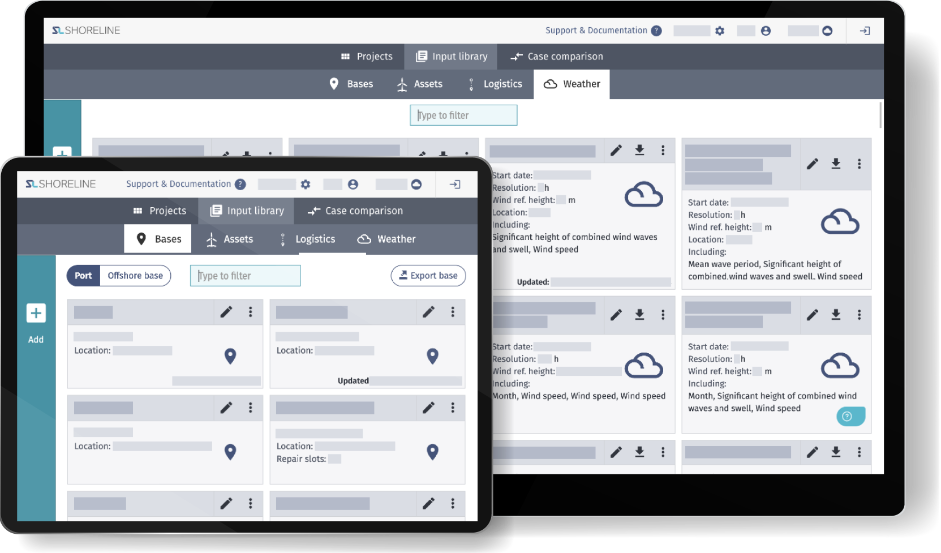Click the user account icon in laptop header

click(x=766, y=31)
